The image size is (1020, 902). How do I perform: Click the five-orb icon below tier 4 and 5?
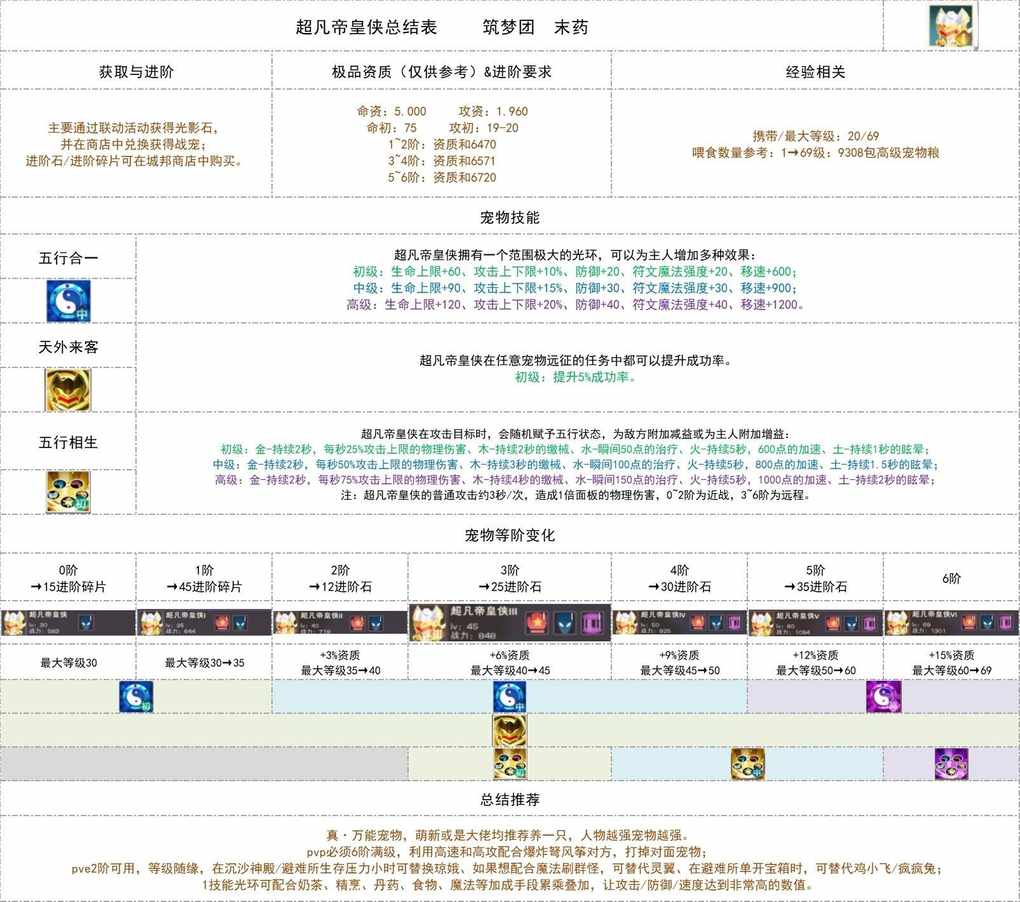coord(747,764)
